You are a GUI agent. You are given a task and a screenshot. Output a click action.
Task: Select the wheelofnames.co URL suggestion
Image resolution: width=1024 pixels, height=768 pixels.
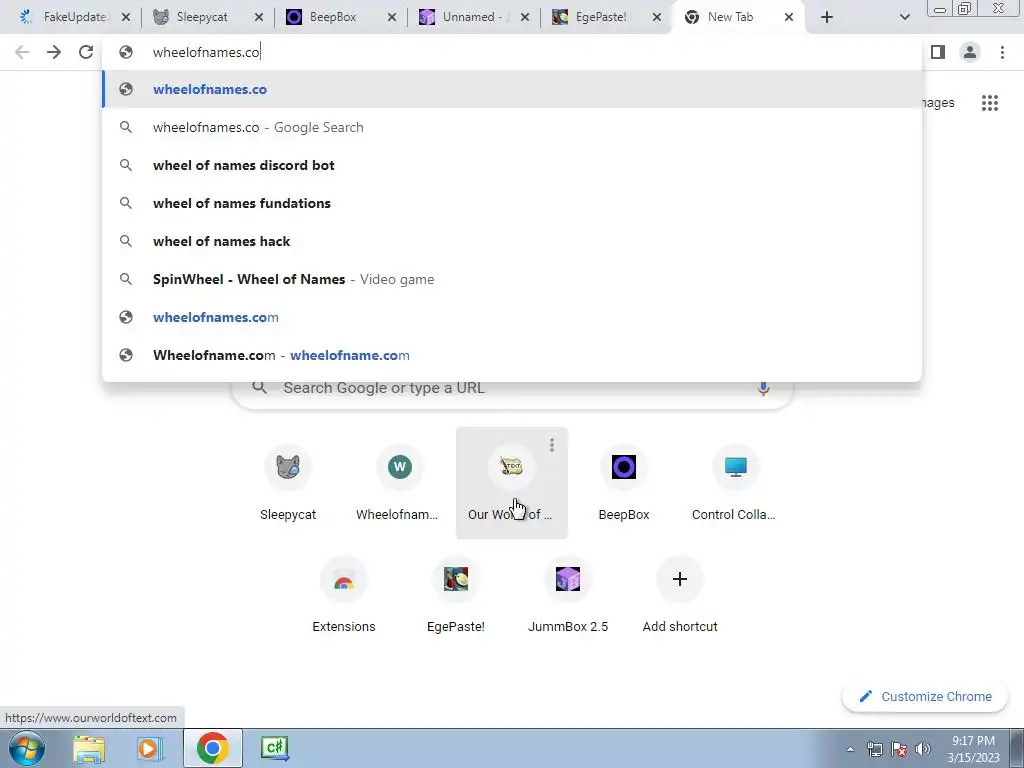click(512, 89)
